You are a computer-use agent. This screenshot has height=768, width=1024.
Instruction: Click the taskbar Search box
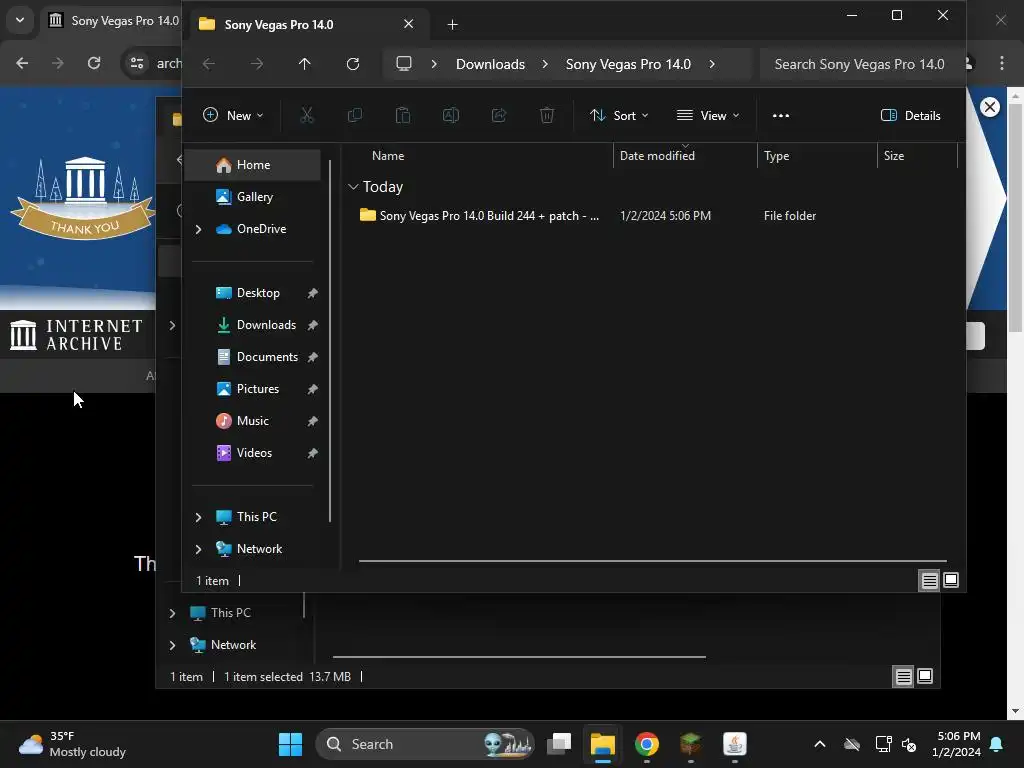coord(424,744)
